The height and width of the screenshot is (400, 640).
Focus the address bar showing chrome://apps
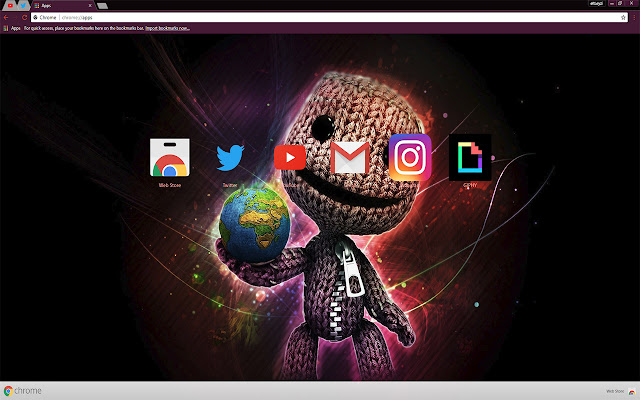pyautogui.click(x=329, y=18)
